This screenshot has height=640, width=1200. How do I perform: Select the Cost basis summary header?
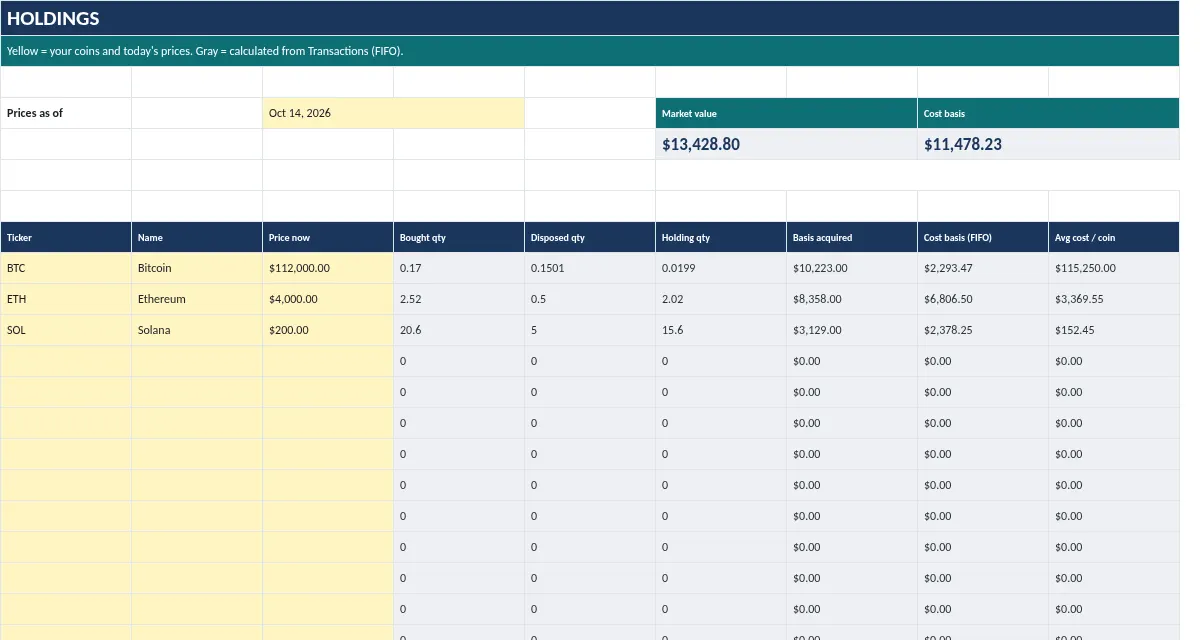(1048, 113)
